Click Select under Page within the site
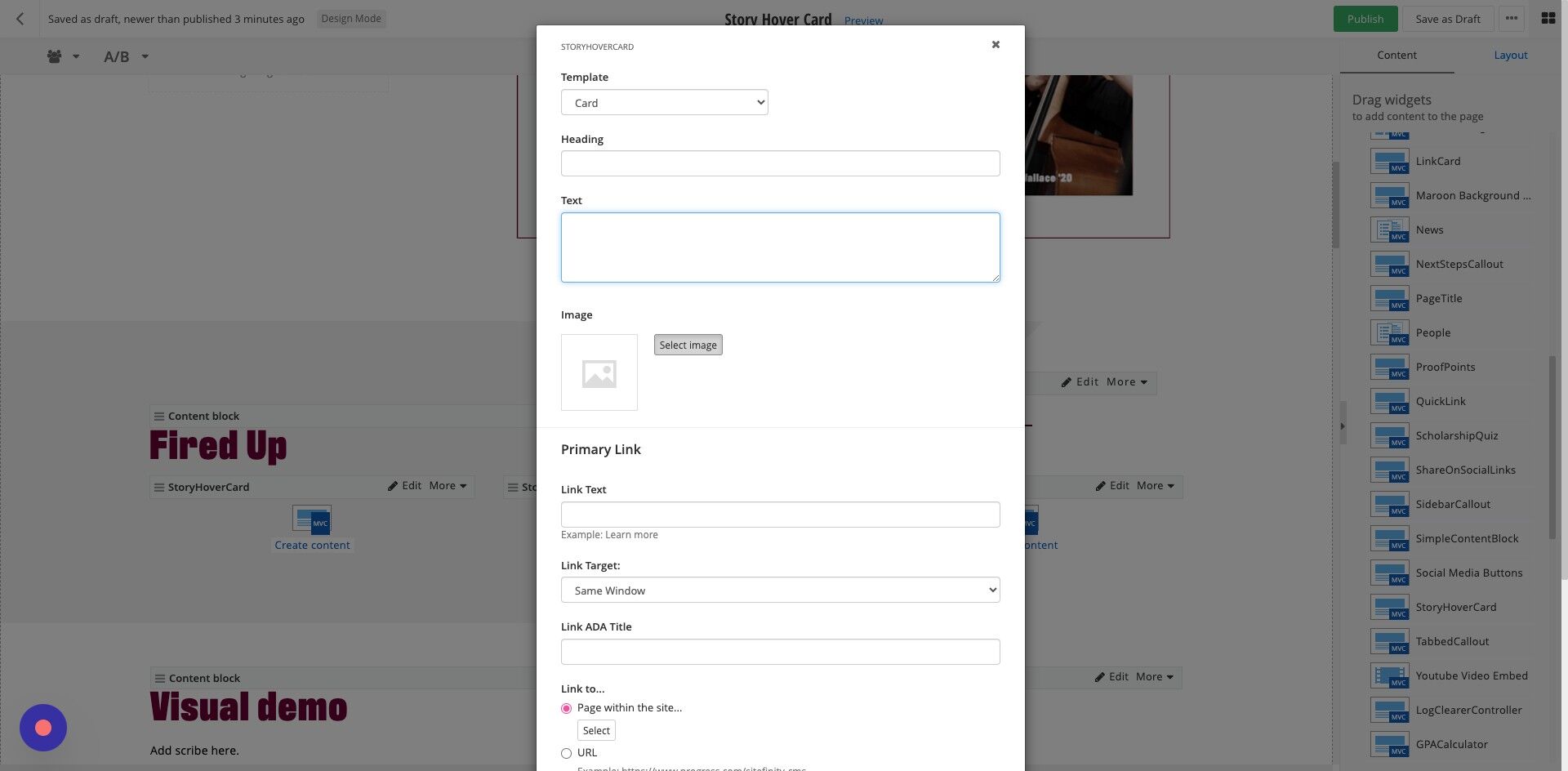This screenshot has width=1568, height=771. 596,730
